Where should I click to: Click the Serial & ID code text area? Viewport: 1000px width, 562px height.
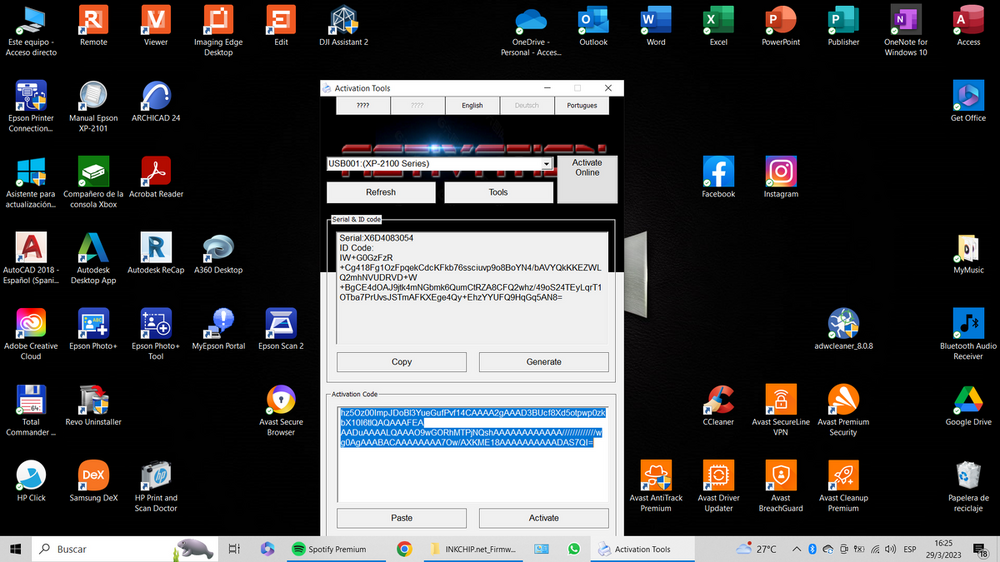click(x=472, y=320)
